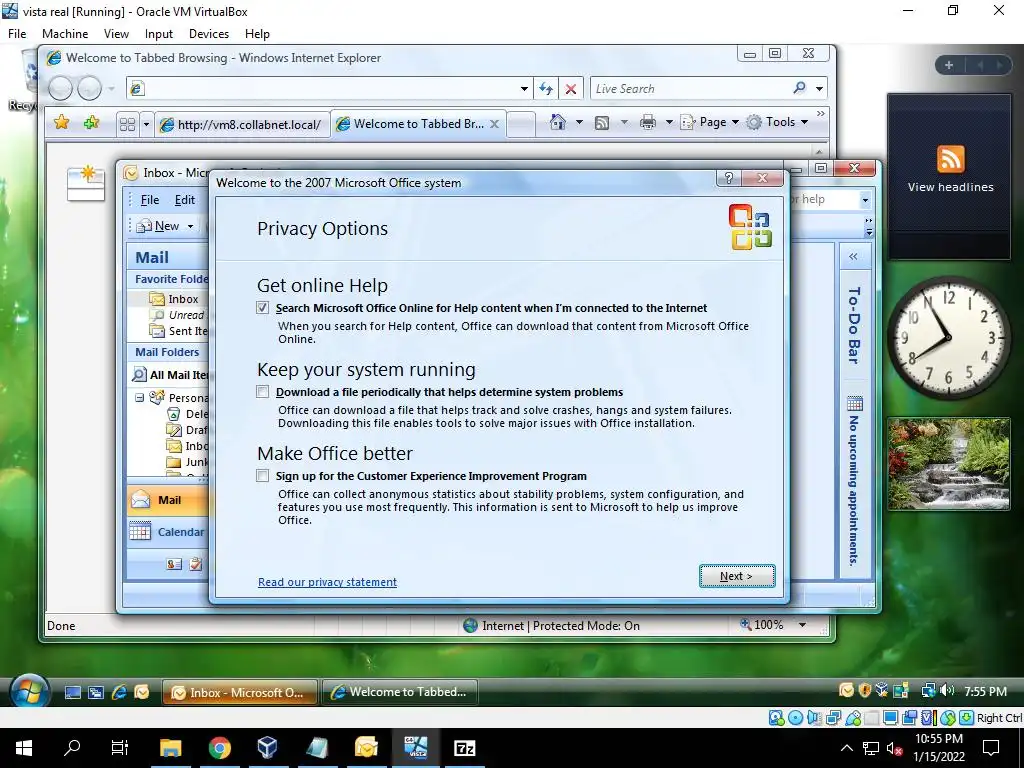Switch to the vm8.collabnet.local tab
1024x768 pixels.
242,124
